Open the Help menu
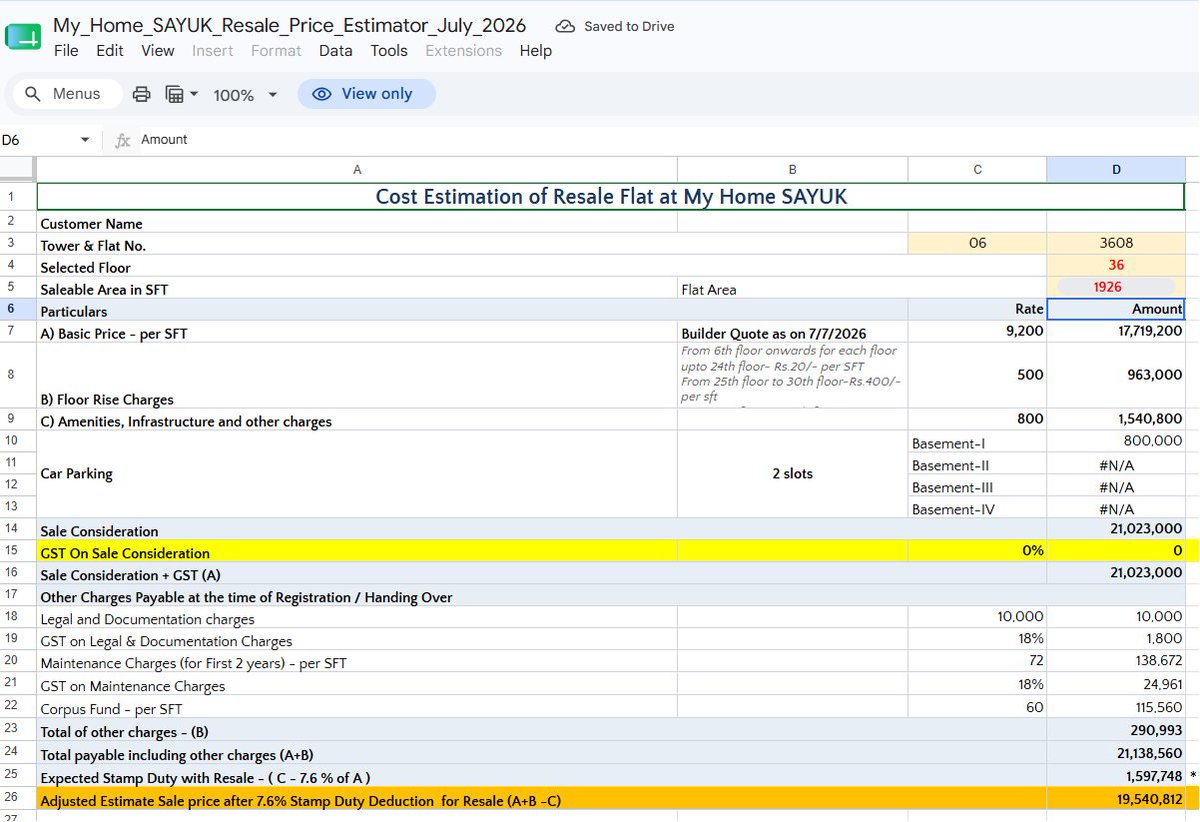1200x822 pixels. [x=535, y=50]
